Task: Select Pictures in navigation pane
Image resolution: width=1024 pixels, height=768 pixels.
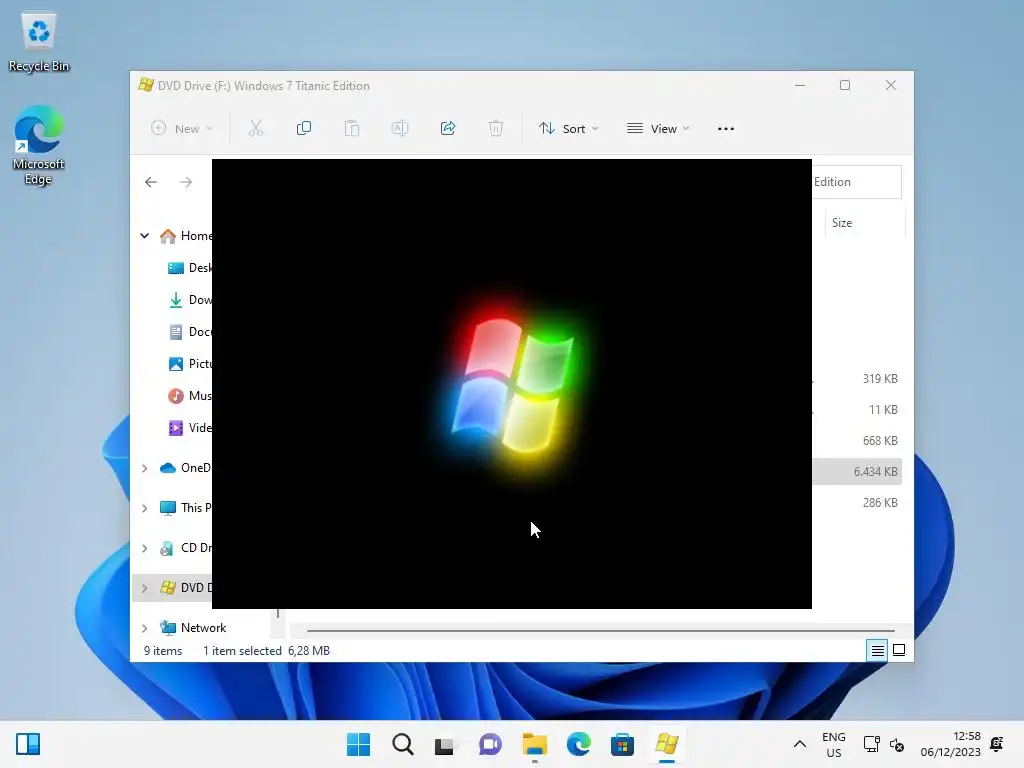Action: coord(189,364)
